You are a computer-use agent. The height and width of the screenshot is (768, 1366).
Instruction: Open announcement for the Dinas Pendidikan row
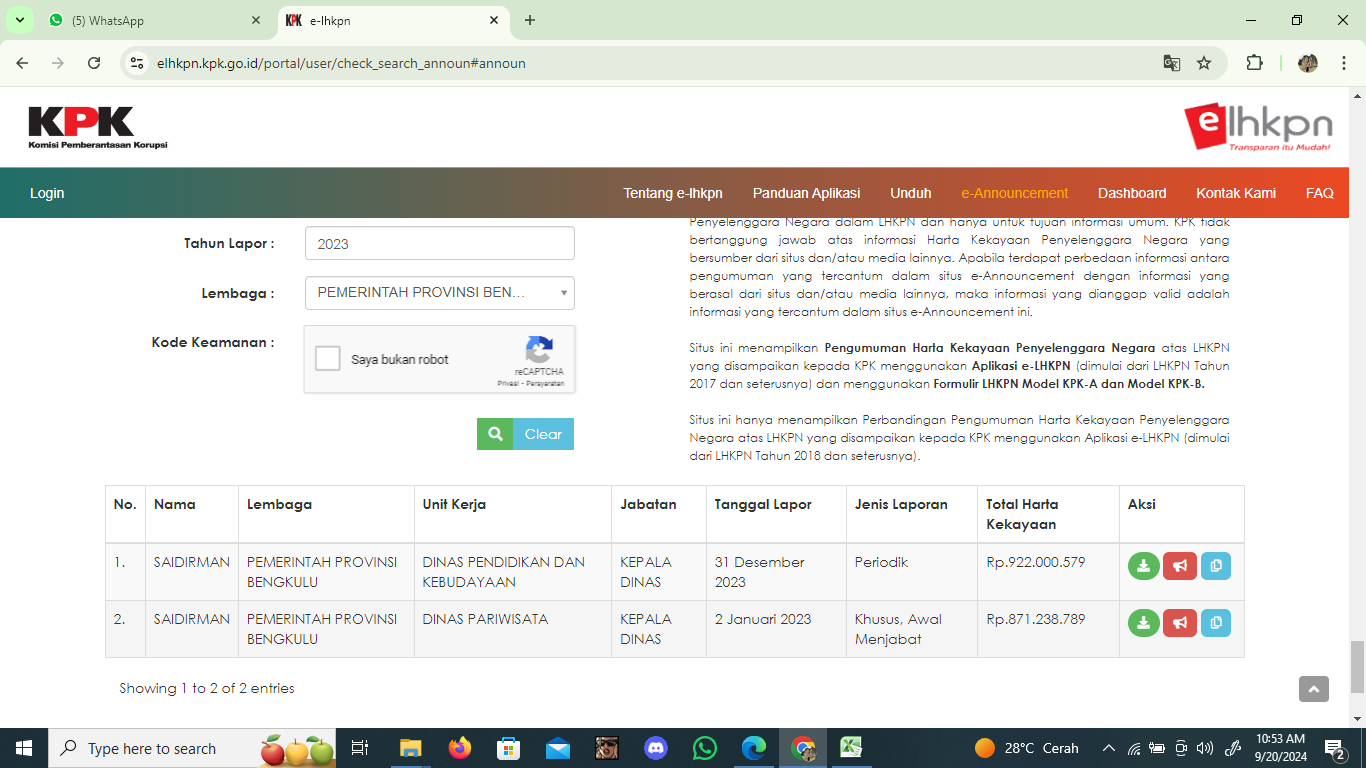click(x=1179, y=566)
